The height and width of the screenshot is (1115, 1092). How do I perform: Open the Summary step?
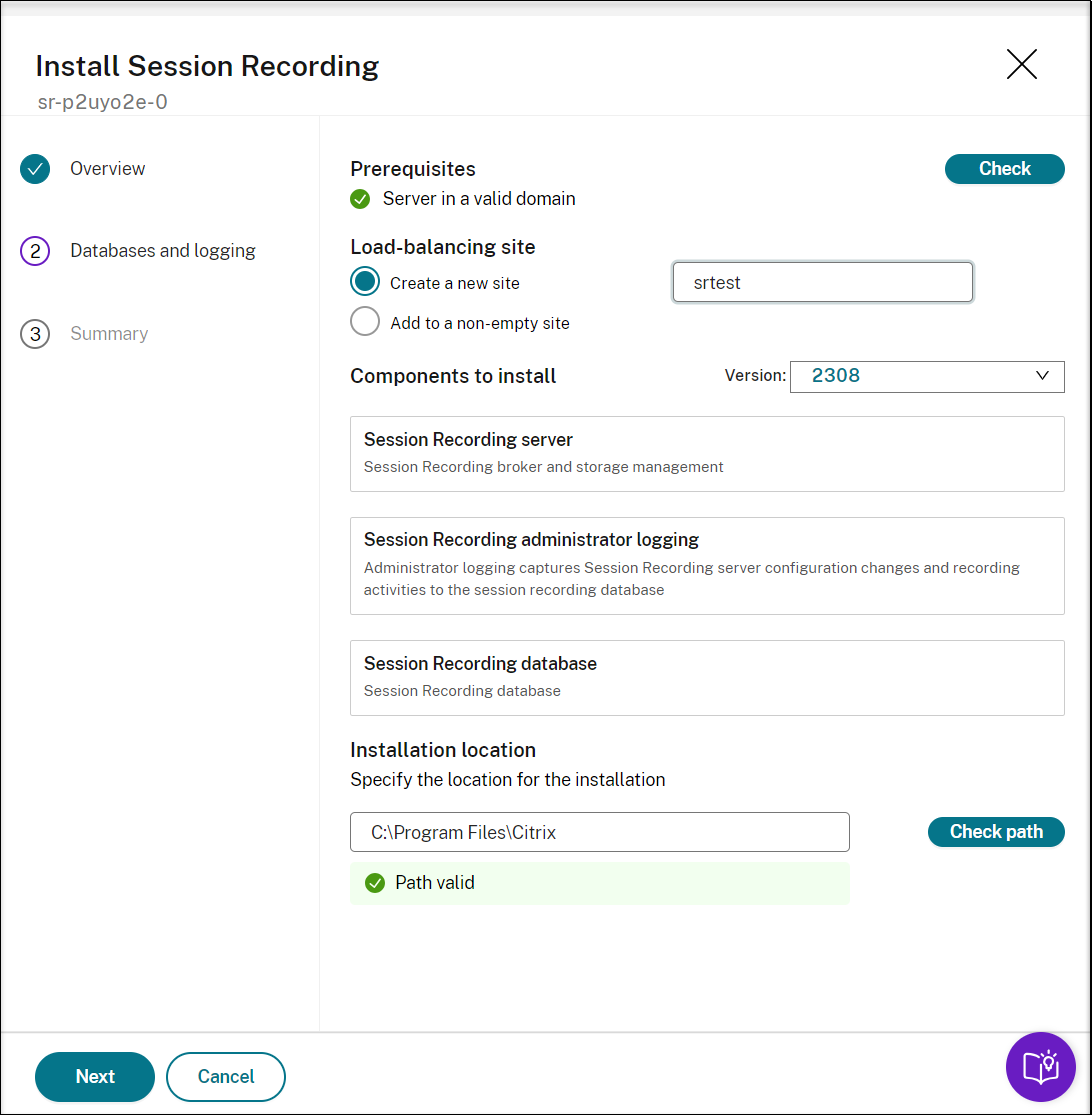[x=109, y=334]
